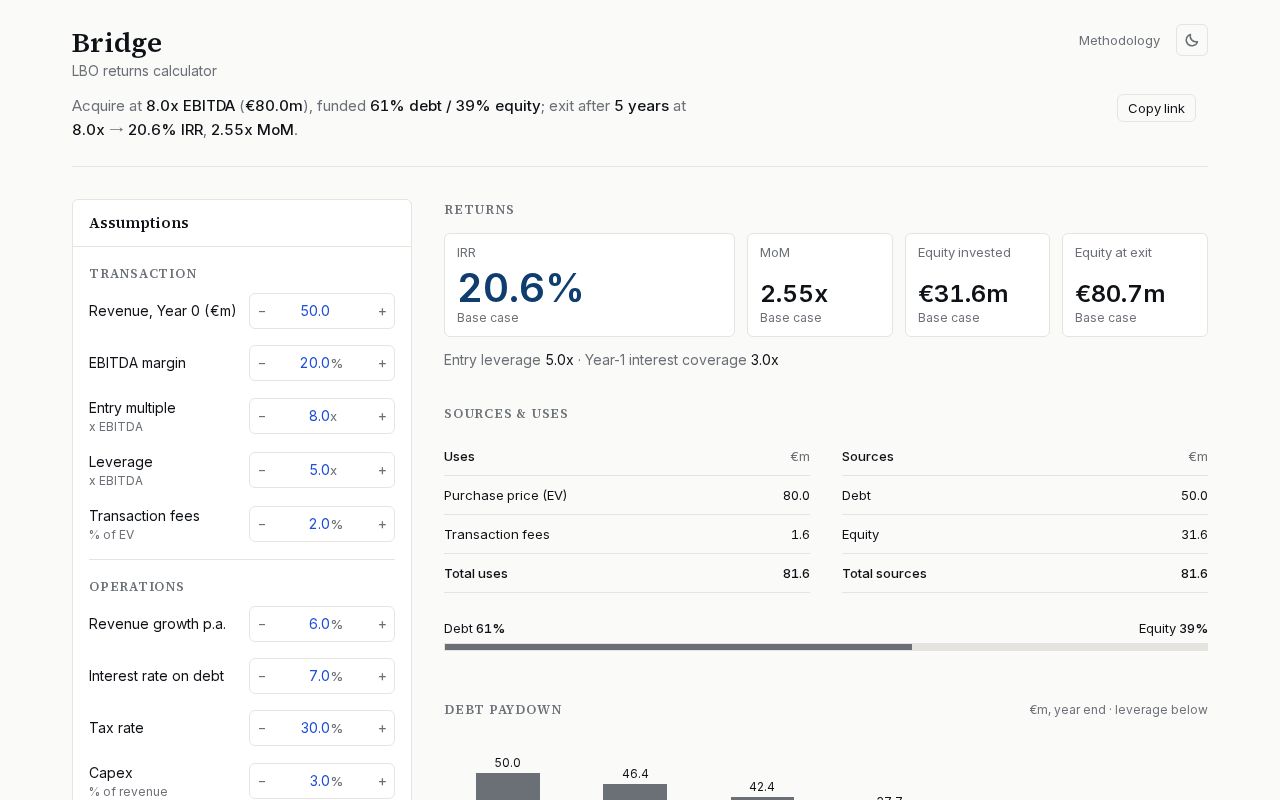This screenshot has height=800, width=1280.
Task: Decrease EBITDA margin using the minus button
Action: pos(262,363)
